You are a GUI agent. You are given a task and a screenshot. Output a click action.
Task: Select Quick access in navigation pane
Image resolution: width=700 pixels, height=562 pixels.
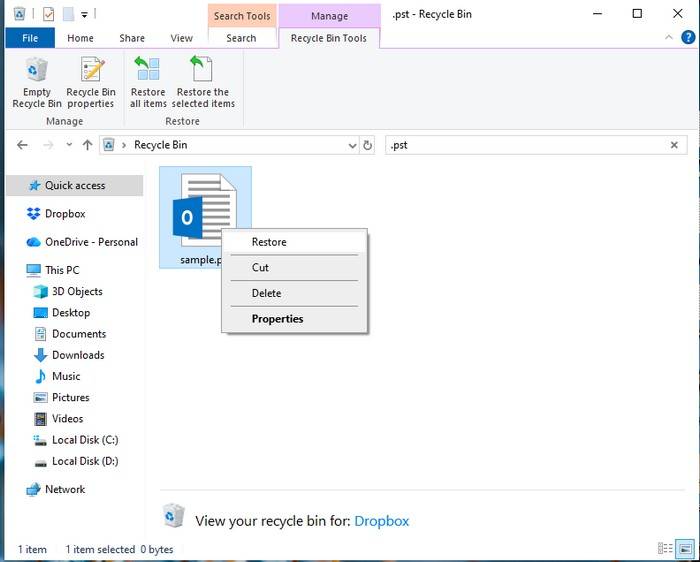[x=75, y=185]
